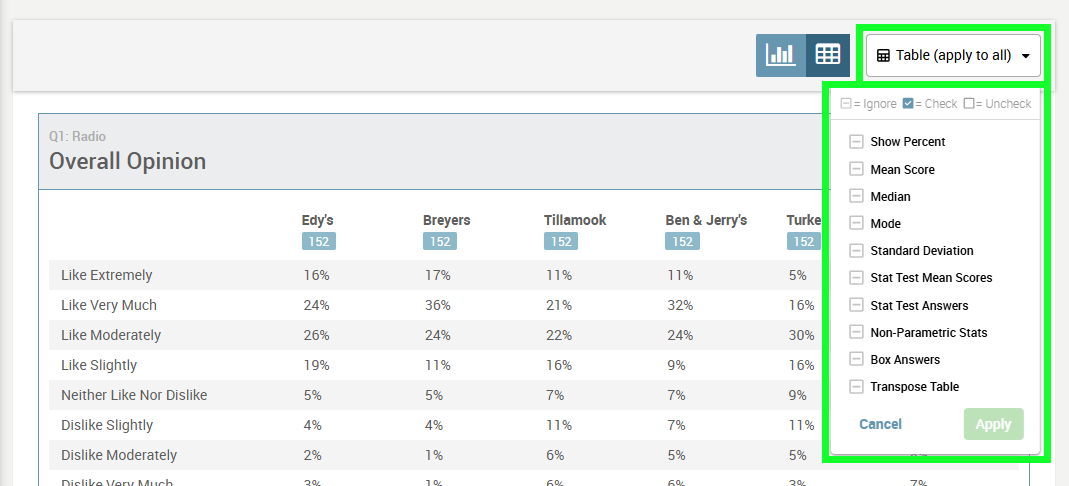Select the Dislike Moderately row label
This screenshot has height=486, width=1069.
(119, 455)
